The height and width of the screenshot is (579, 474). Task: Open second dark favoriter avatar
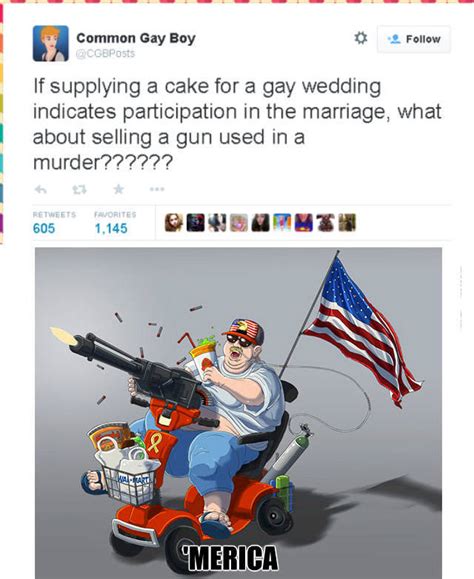[x=195, y=223]
